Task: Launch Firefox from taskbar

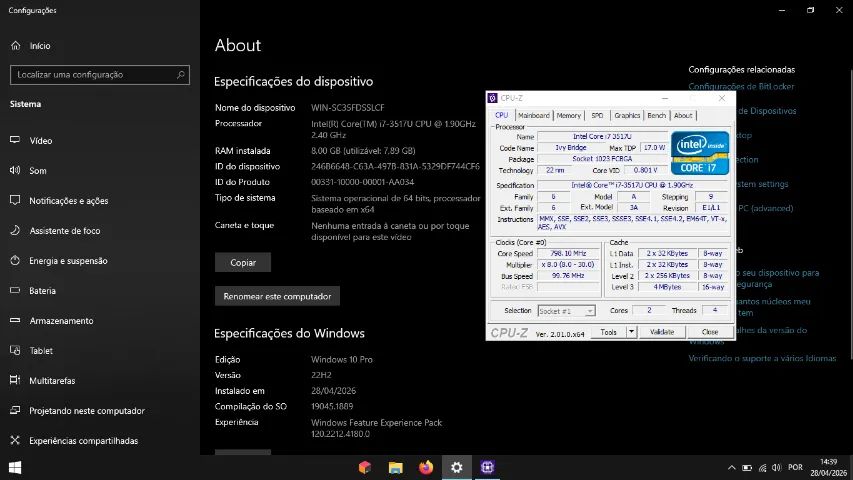Action: [x=426, y=467]
